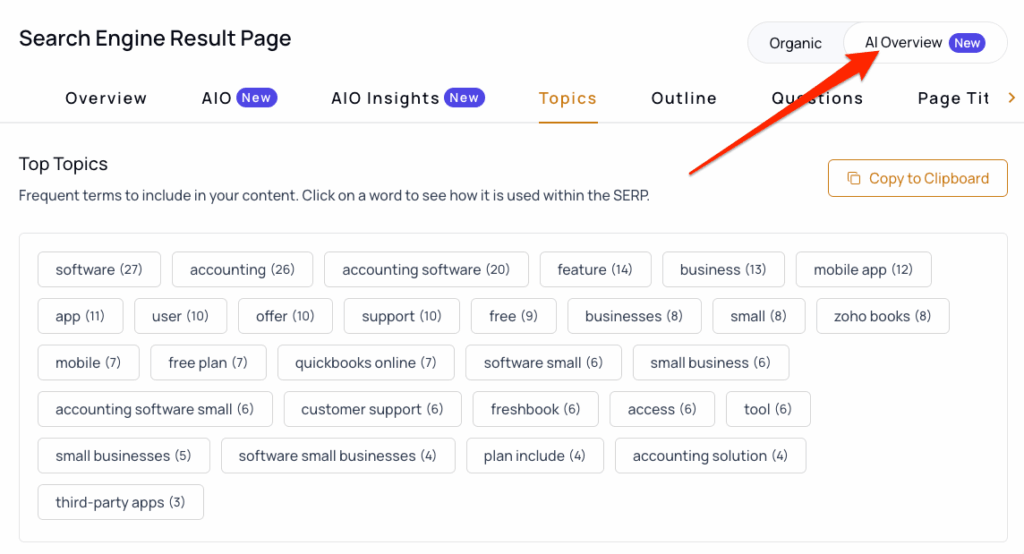Click the 'third-party apps (3)' term
Image resolution: width=1024 pixels, height=554 pixels.
(121, 502)
